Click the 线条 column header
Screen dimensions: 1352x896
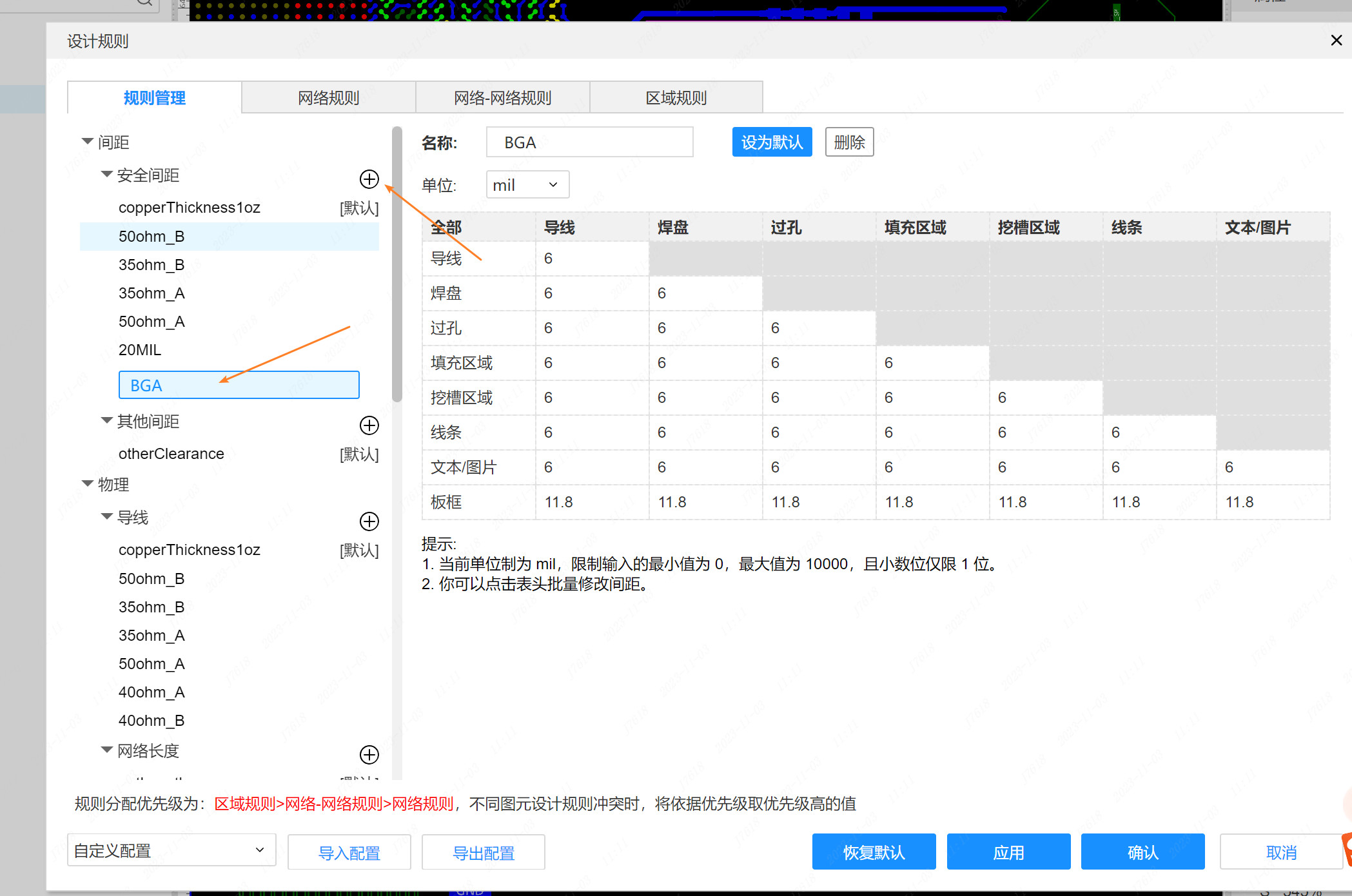tap(1159, 227)
